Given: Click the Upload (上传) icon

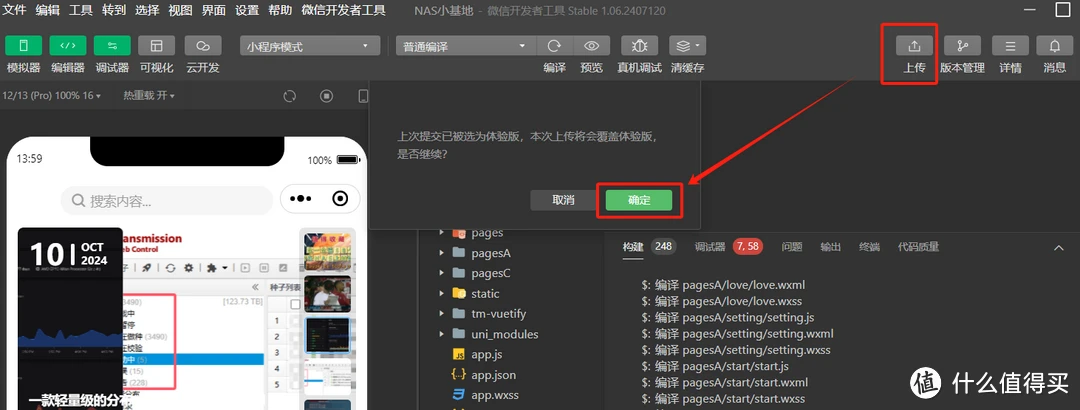Looking at the screenshot, I should (913, 46).
